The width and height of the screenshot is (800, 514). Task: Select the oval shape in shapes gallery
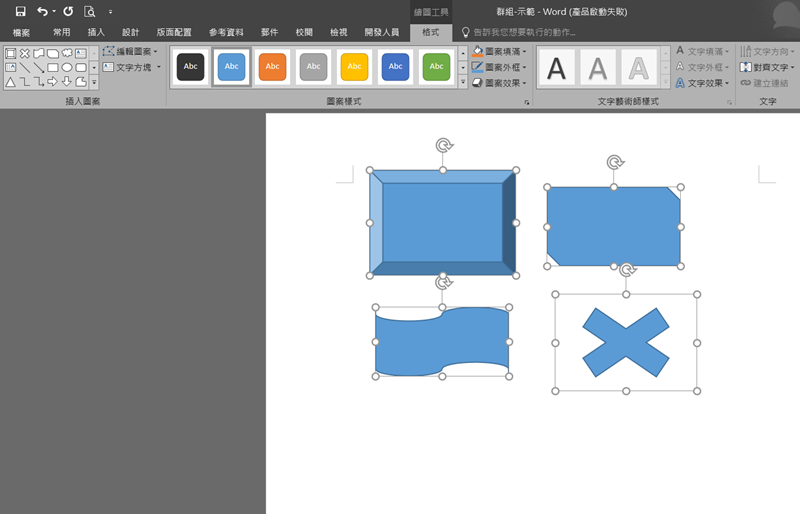click(67, 67)
